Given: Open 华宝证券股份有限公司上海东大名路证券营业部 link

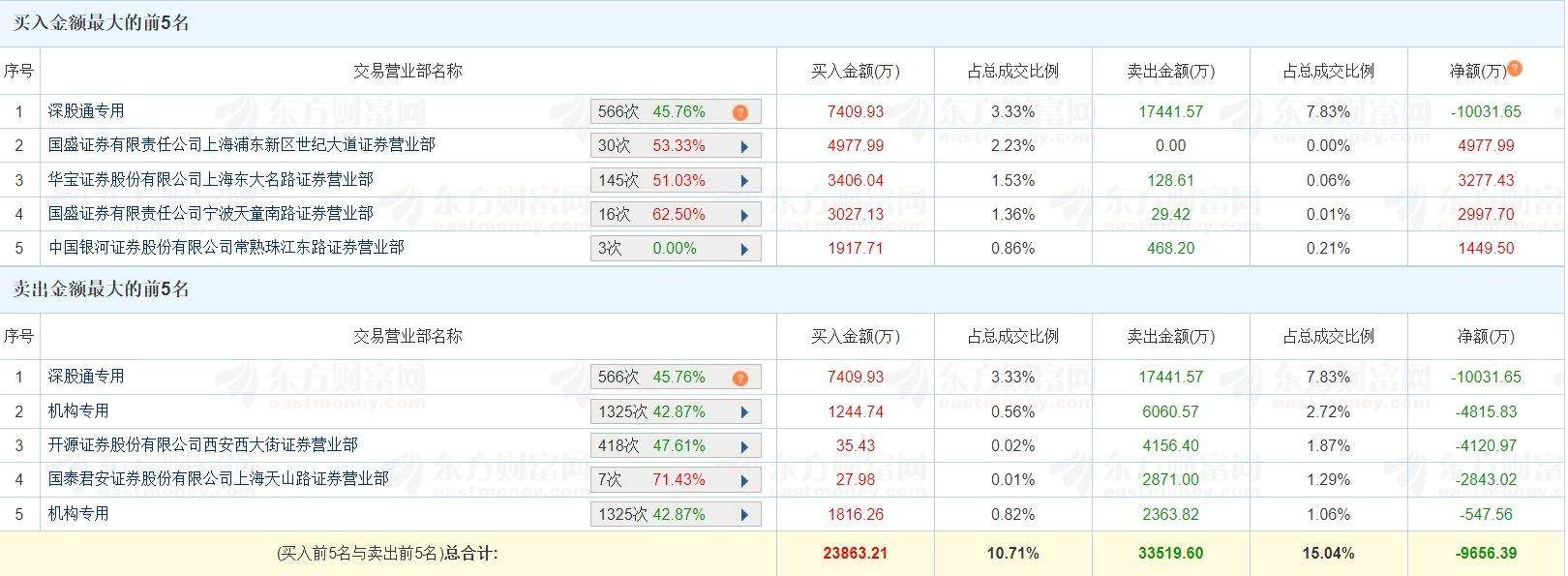Looking at the screenshot, I should (211, 179).
